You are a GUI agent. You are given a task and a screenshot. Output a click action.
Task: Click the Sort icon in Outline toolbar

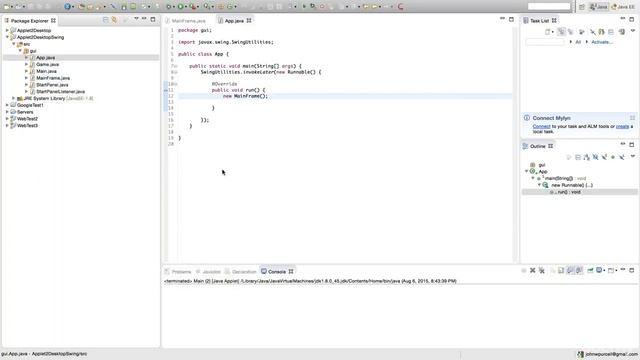587,157
